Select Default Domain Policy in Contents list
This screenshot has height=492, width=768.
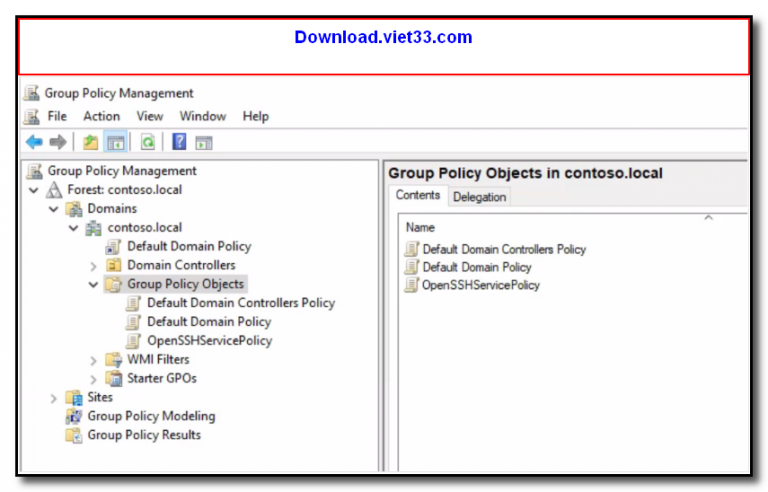476,267
